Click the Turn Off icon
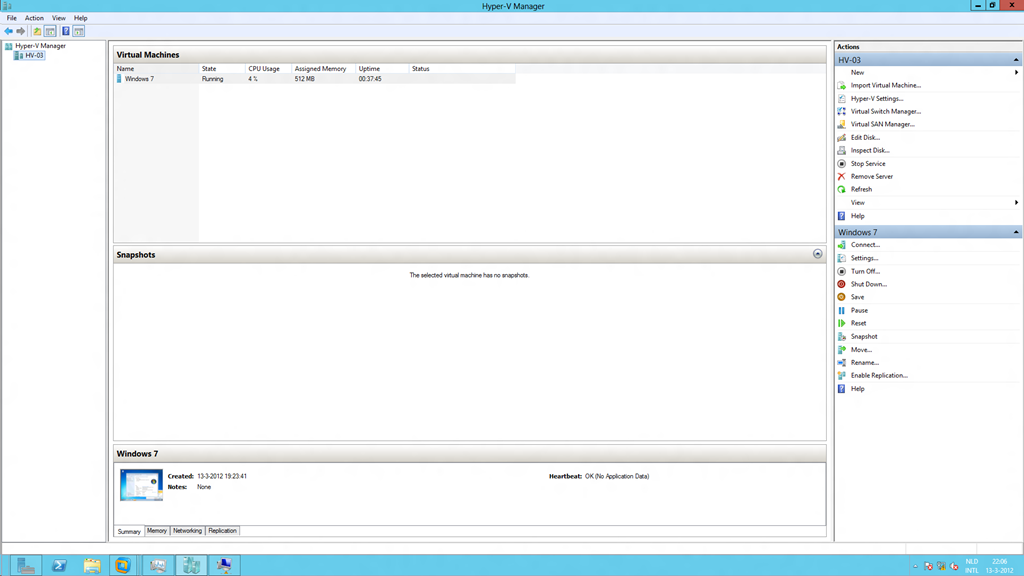The image size is (1024, 576). (842, 272)
